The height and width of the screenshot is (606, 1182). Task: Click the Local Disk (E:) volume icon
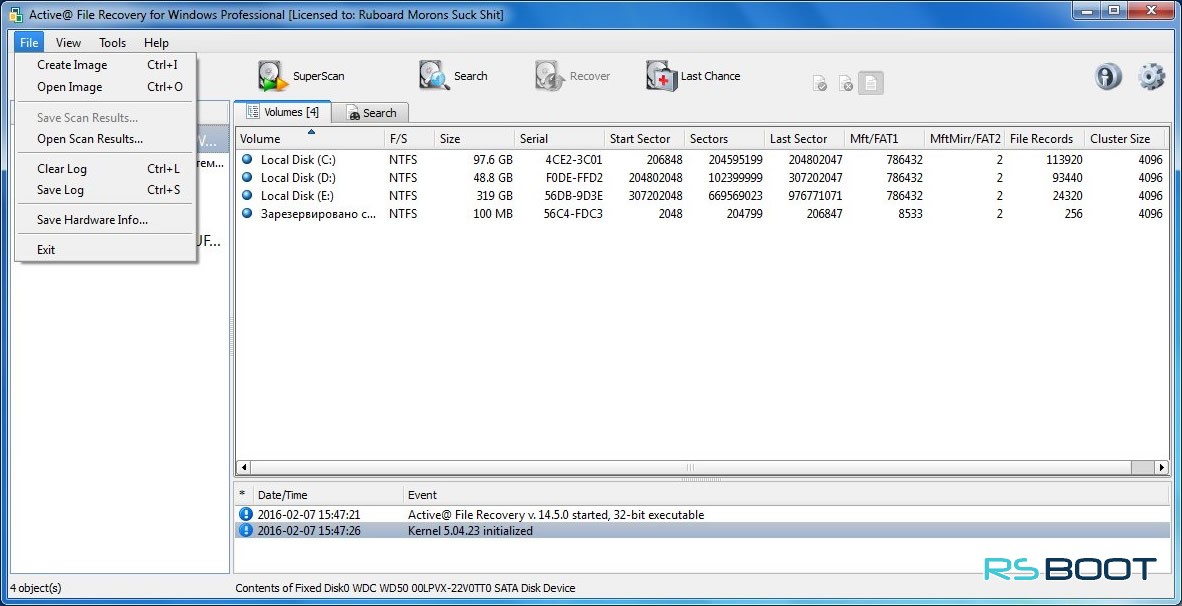(247, 196)
